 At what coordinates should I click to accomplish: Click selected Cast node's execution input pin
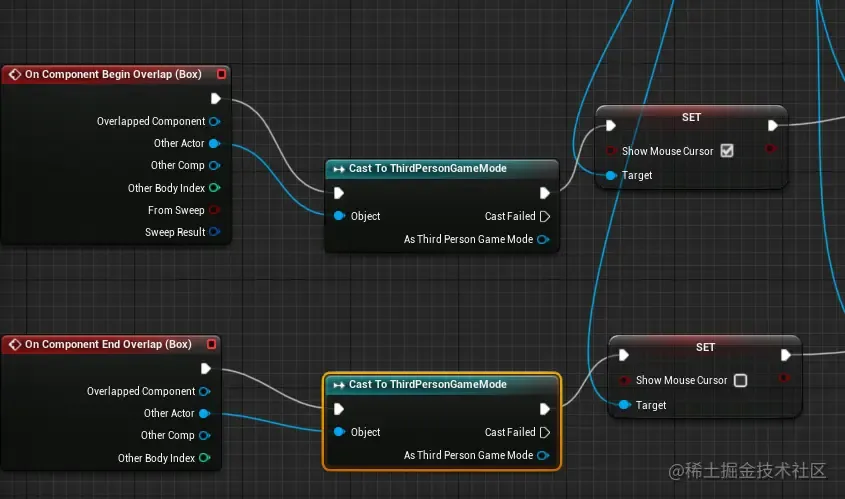[338, 409]
